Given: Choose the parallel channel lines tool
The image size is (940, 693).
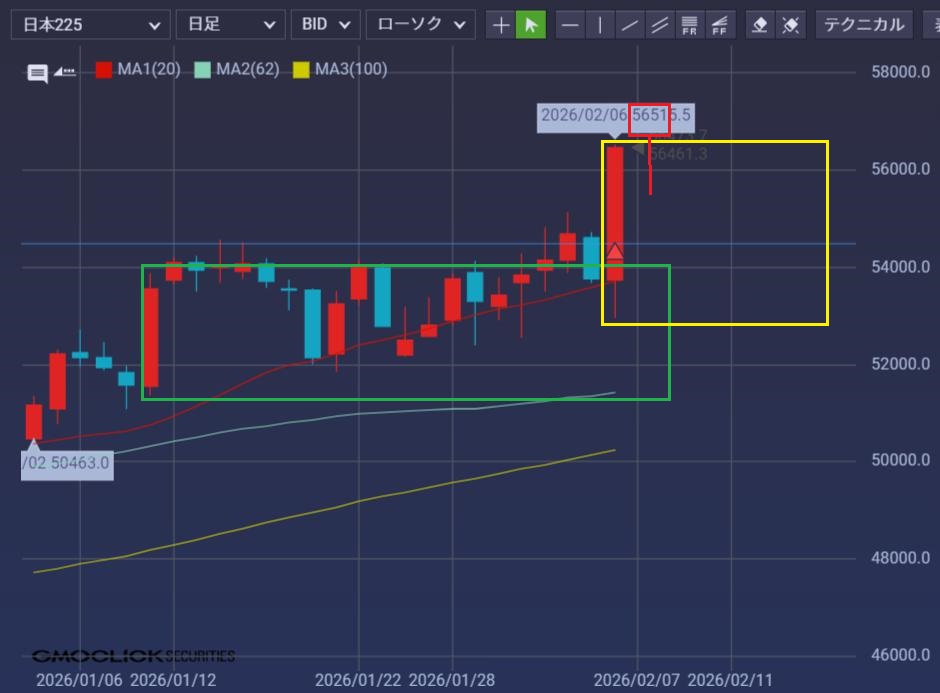Looking at the screenshot, I should [x=659, y=24].
